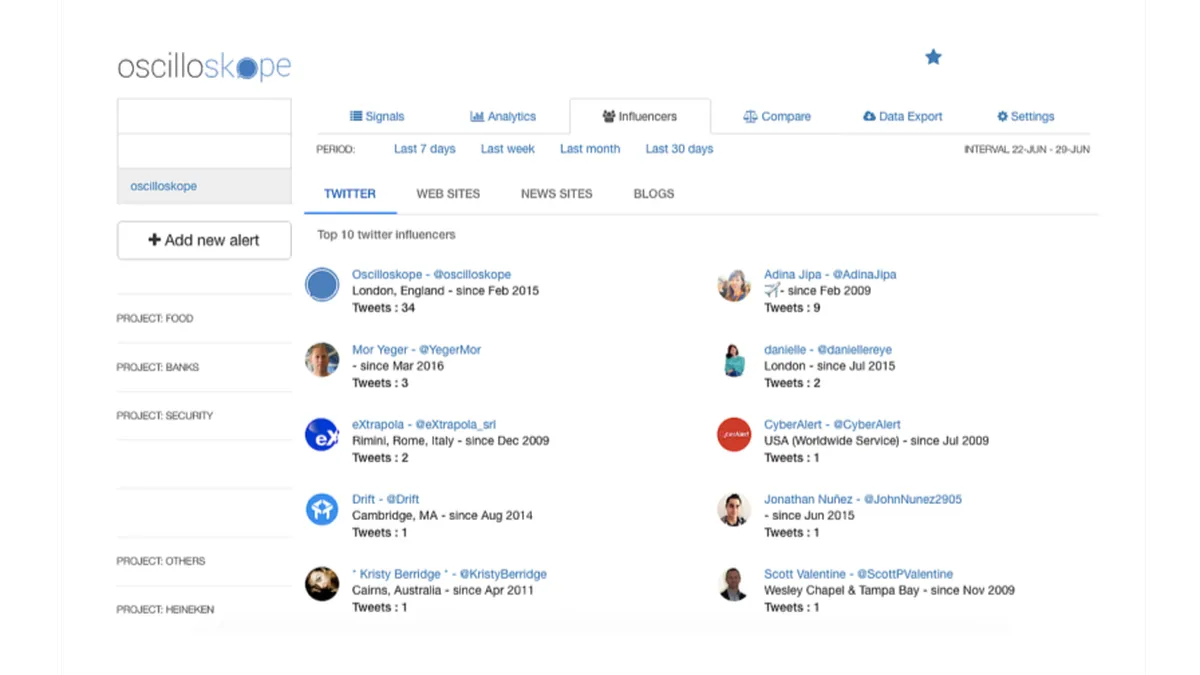Open PROJECT: FOOD in the sidebar
Screen dimensions: 1200x675
(x=155, y=319)
